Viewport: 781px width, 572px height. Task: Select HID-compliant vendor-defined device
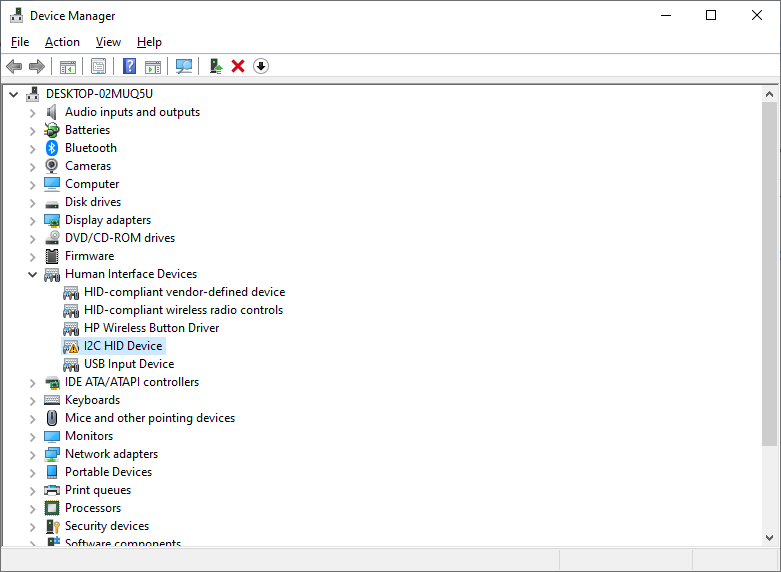pyautogui.click(x=184, y=292)
